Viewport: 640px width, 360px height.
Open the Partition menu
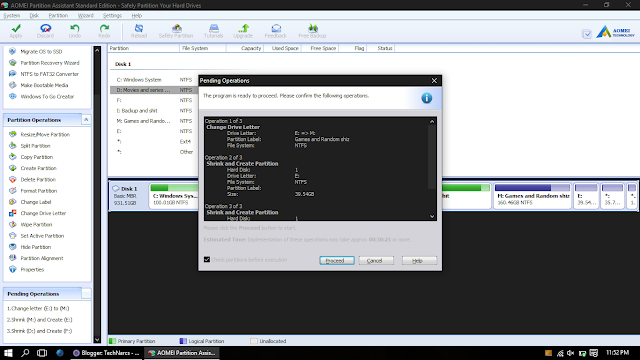(x=58, y=16)
